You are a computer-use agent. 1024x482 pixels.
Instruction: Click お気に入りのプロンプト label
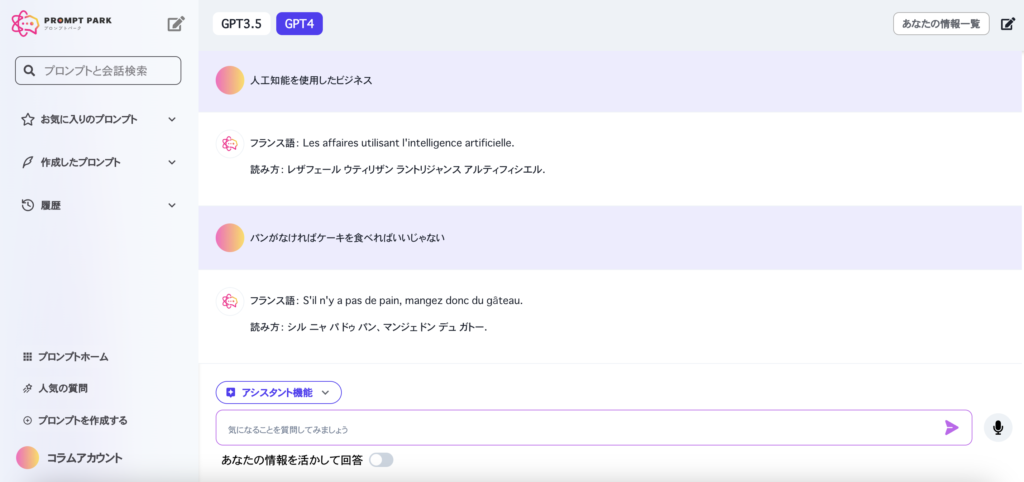(x=89, y=120)
